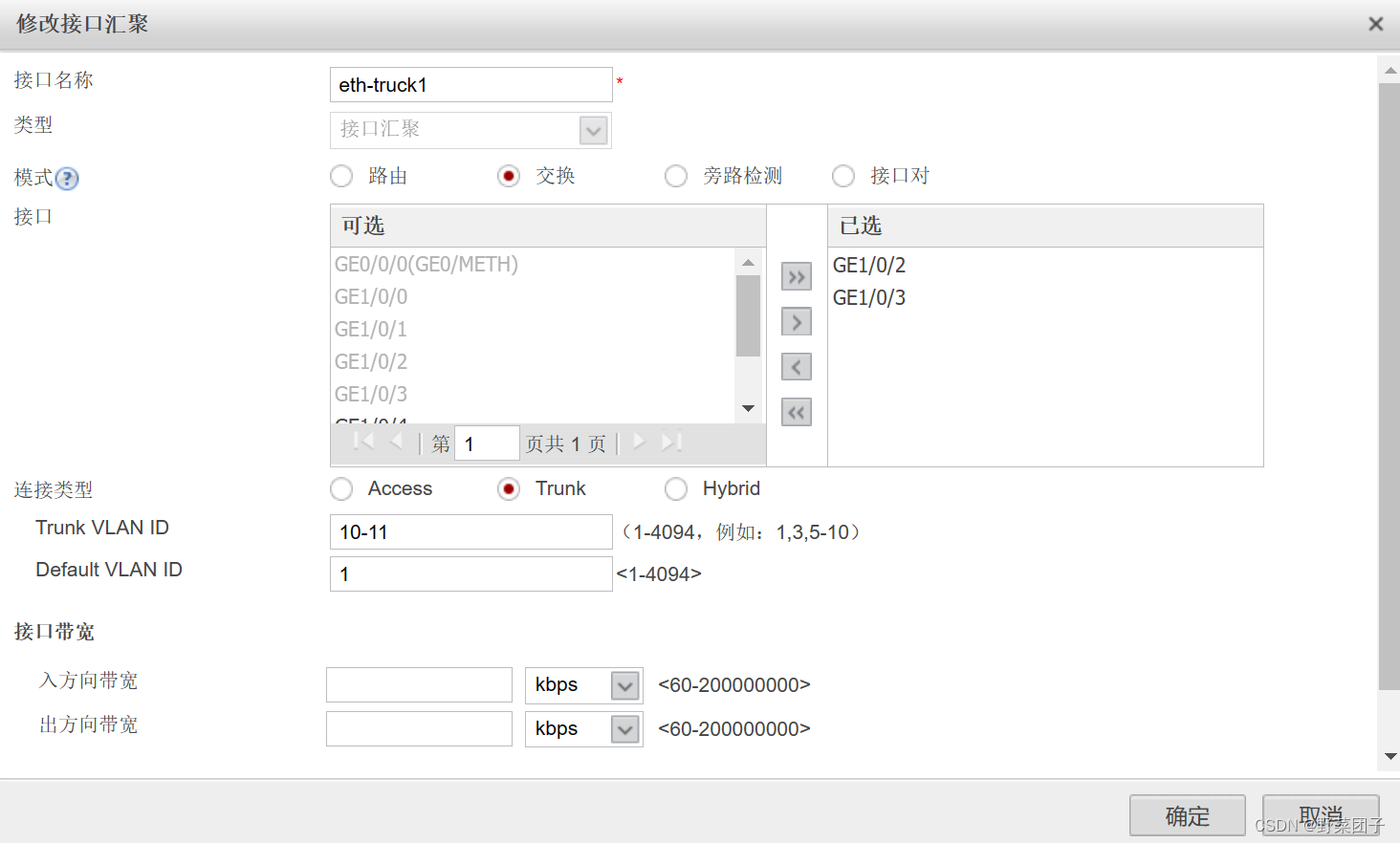Image resolution: width=1400 pixels, height=843 pixels.
Task: Close the 修改接口汇聚 dialog
Action: coord(1376,24)
